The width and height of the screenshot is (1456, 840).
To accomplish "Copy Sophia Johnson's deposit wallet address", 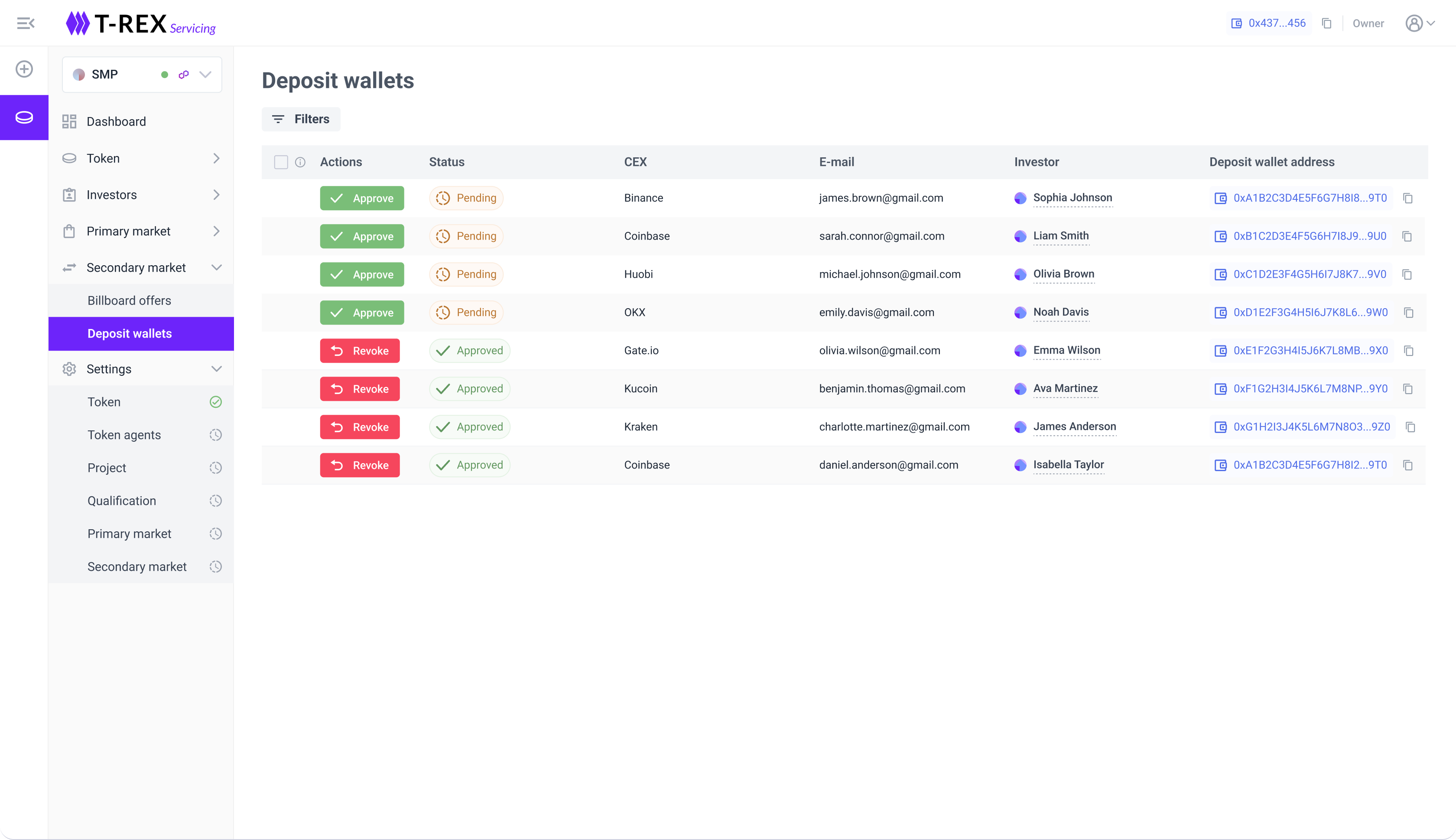I will pyautogui.click(x=1407, y=199).
